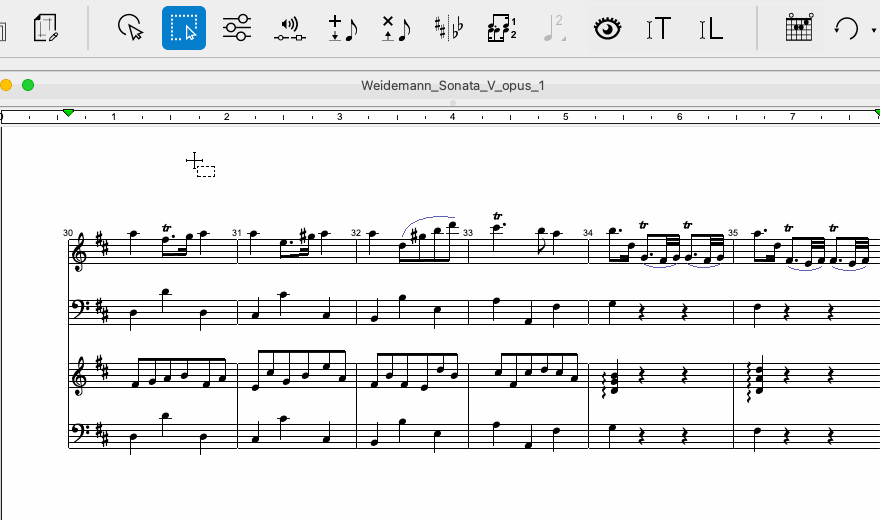
Task: Click measure number 33
Action: [x=468, y=233]
